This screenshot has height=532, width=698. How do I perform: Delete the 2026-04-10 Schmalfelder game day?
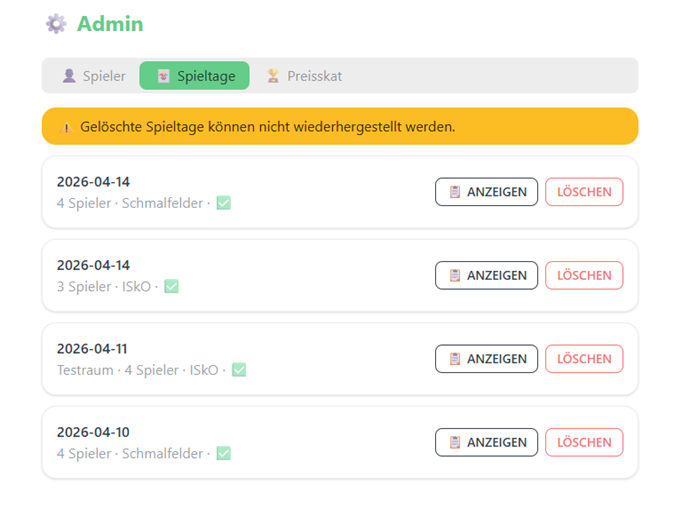[x=584, y=443]
